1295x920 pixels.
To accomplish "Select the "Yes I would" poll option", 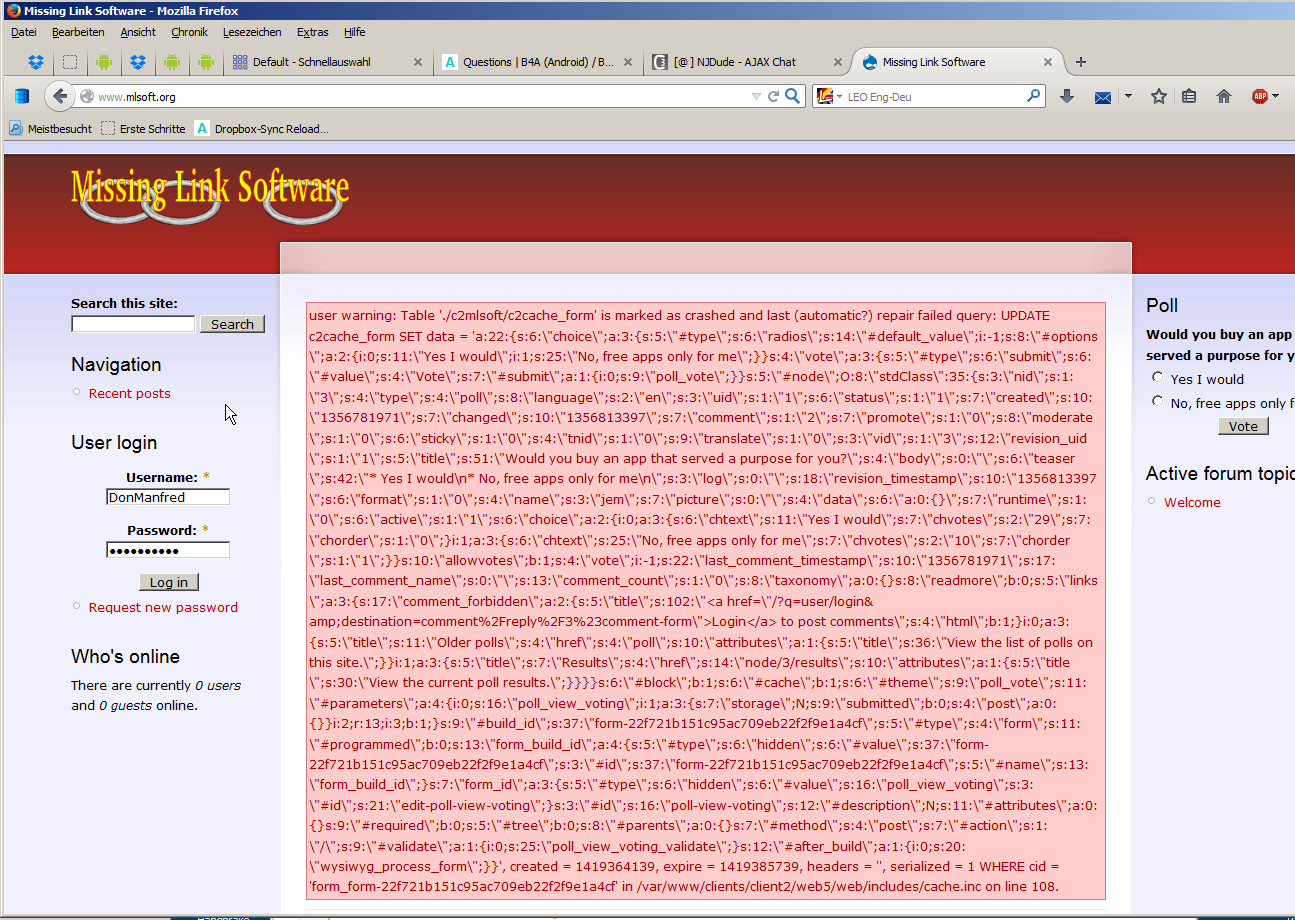I will (x=1158, y=378).
